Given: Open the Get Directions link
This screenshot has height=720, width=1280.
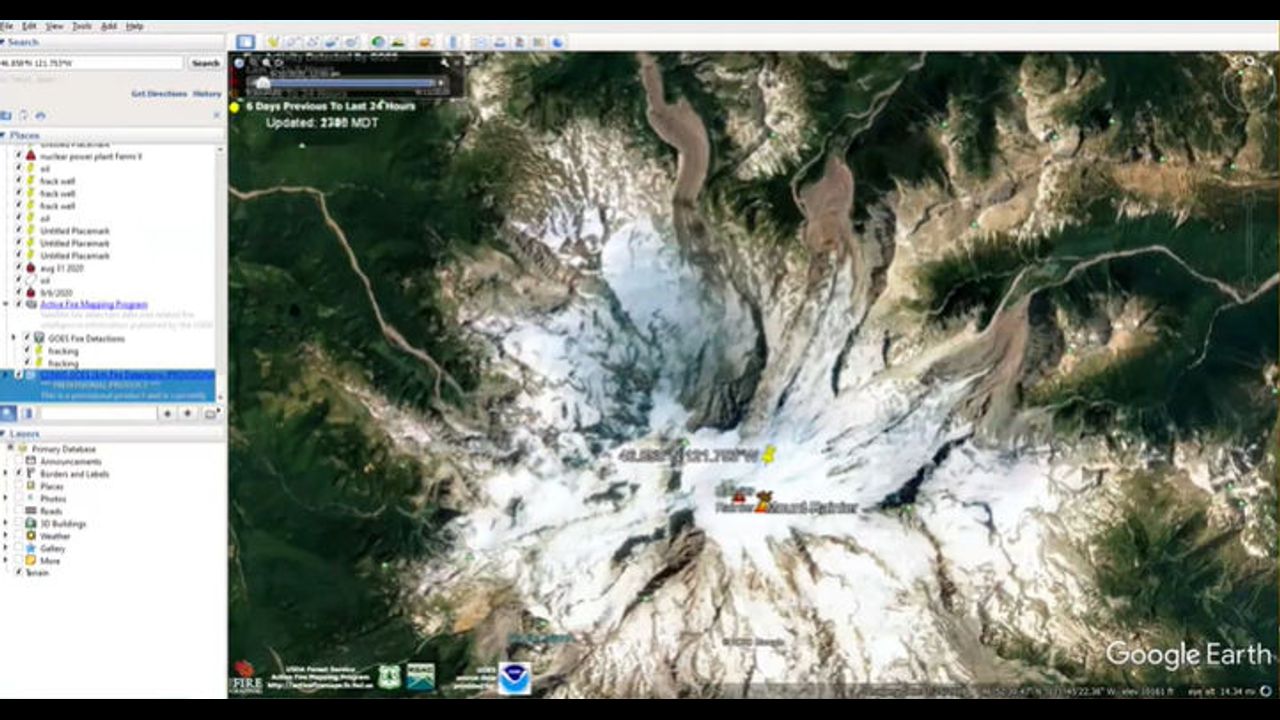Looking at the screenshot, I should tap(159, 93).
